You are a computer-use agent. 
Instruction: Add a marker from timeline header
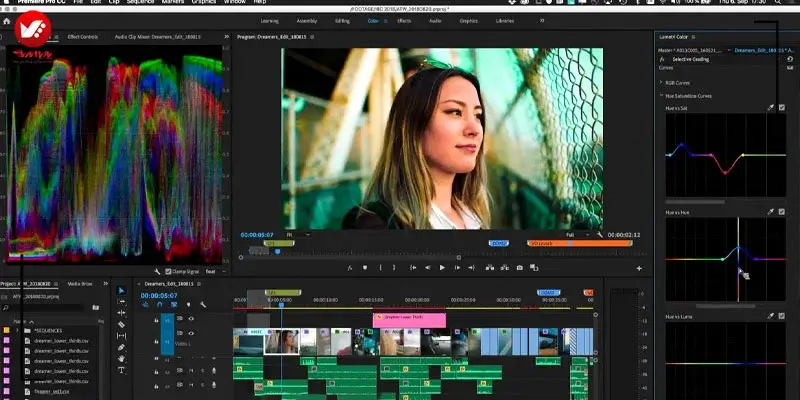click(189, 305)
